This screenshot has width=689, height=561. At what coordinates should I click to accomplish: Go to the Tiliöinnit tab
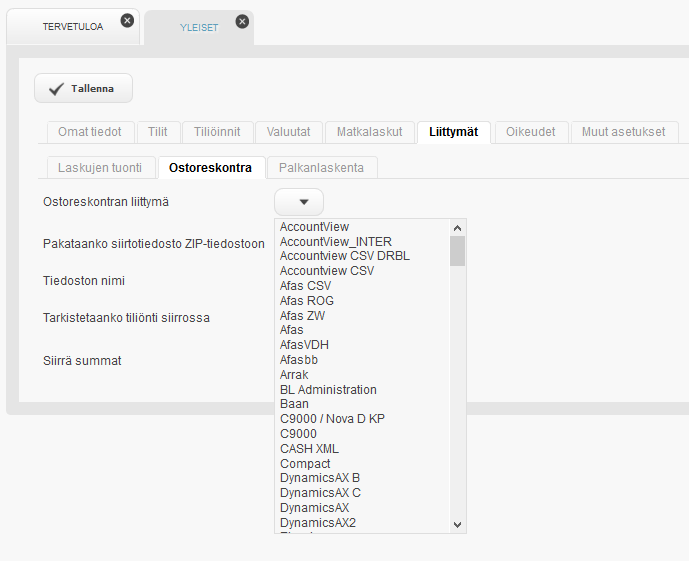pyautogui.click(x=217, y=132)
